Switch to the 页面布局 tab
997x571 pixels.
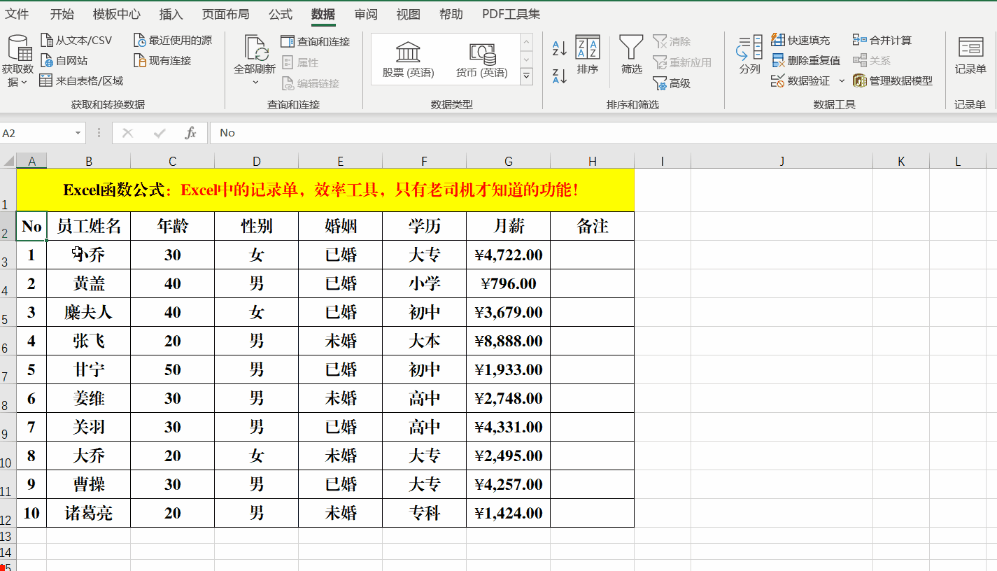(225, 14)
